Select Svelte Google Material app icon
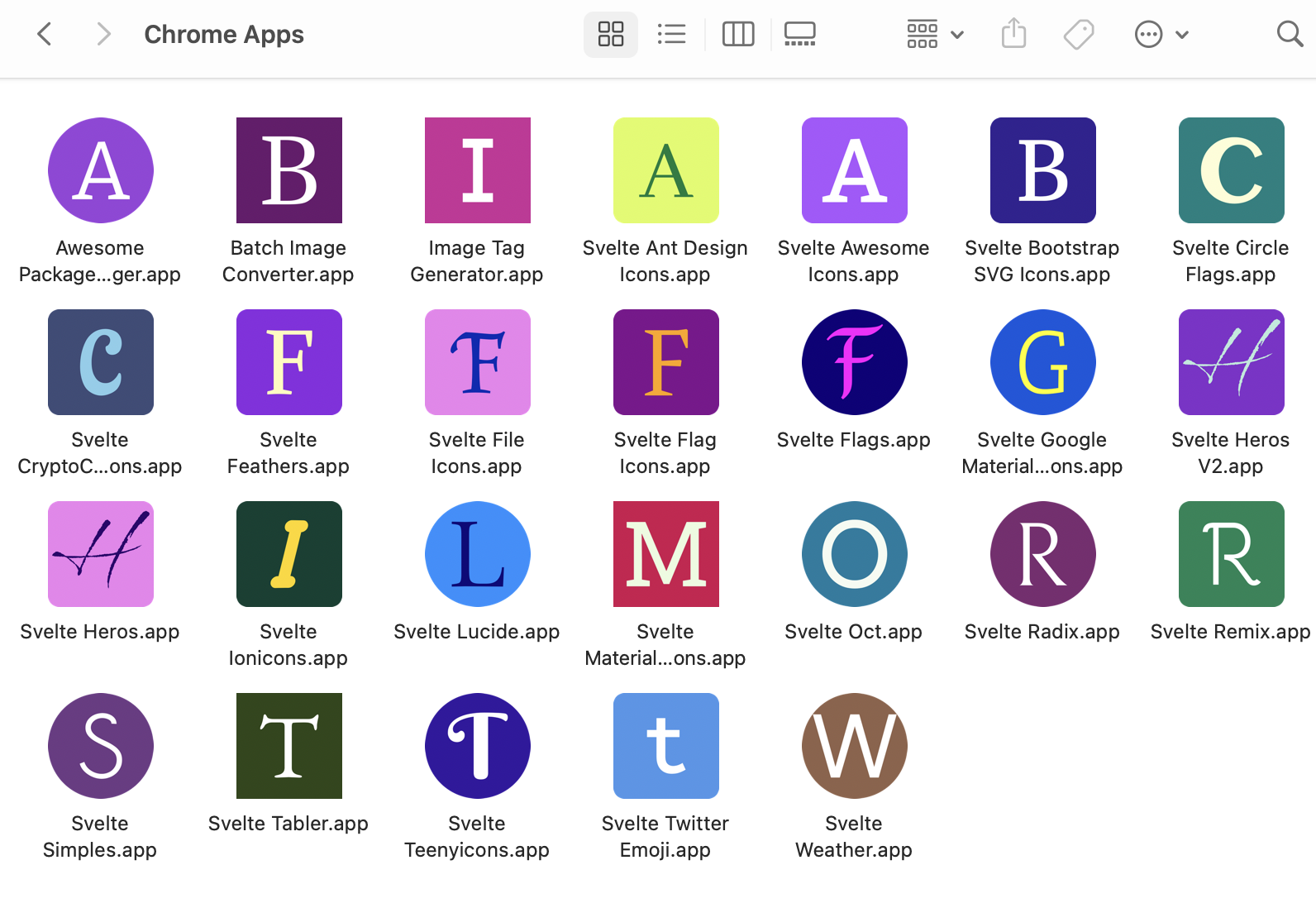This screenshot has height=908, width=1316. 1043,362
